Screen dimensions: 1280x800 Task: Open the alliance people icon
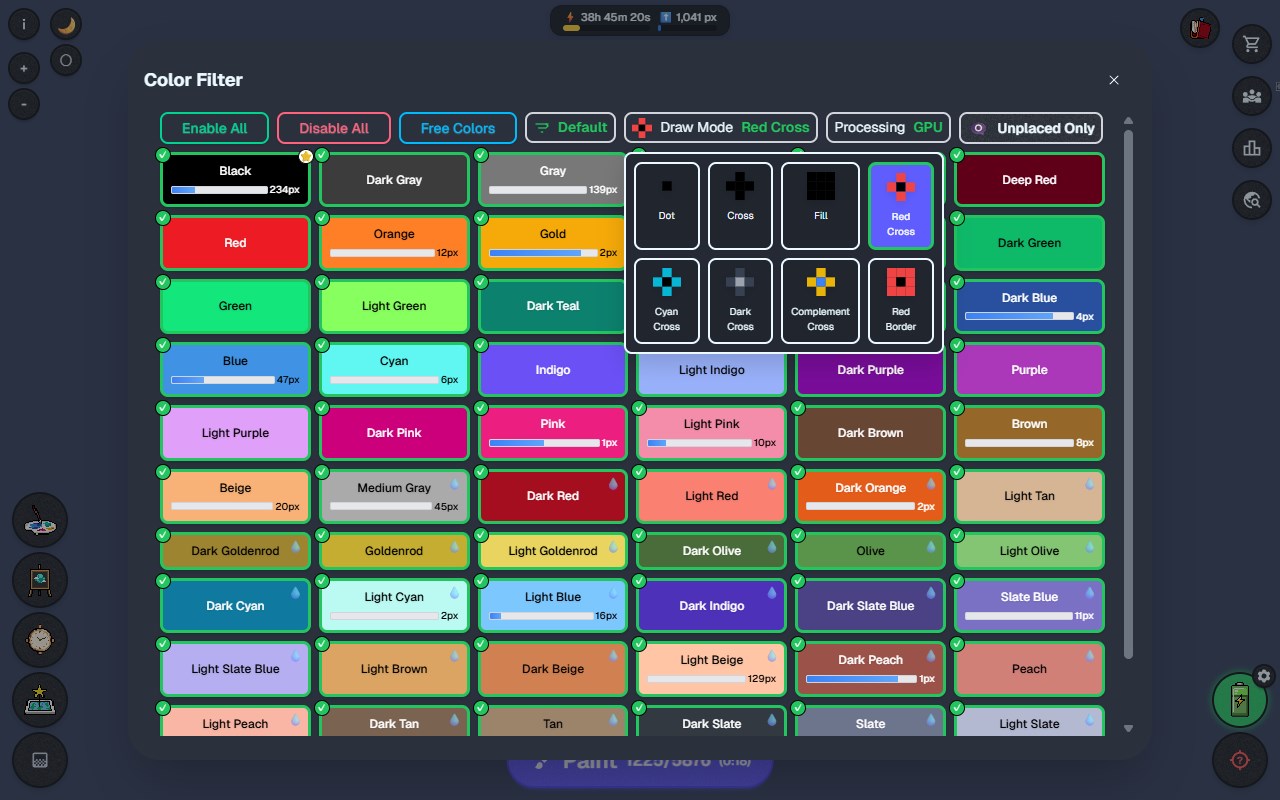1251,96
